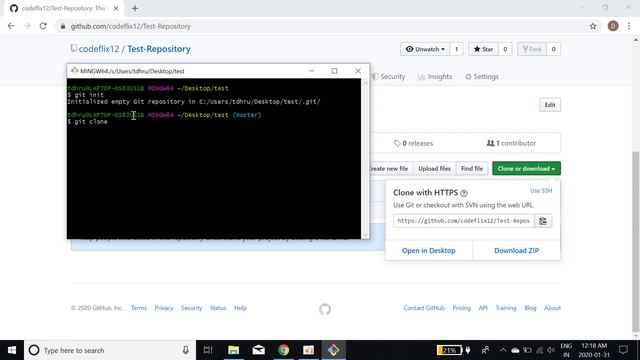Screen dimensions: 640x360
Task: Open the Windows Start menu
Action: click(x=12, y=350)
